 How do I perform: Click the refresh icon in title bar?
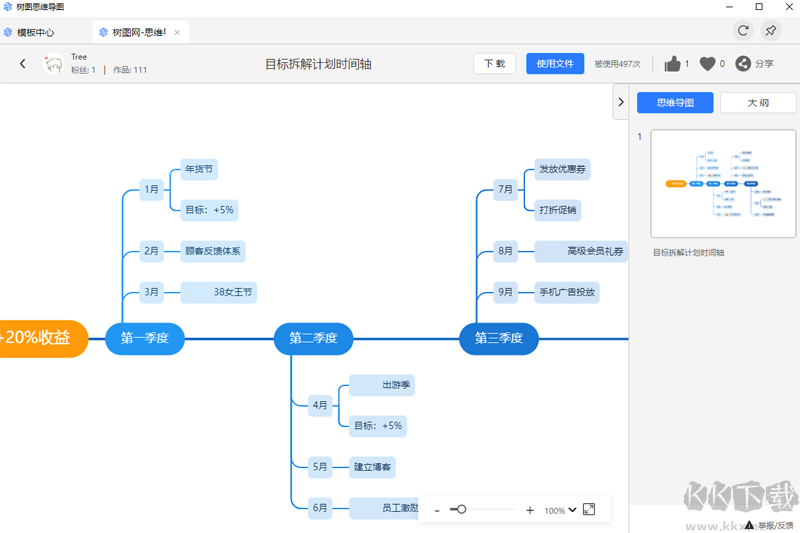(743, 31)
